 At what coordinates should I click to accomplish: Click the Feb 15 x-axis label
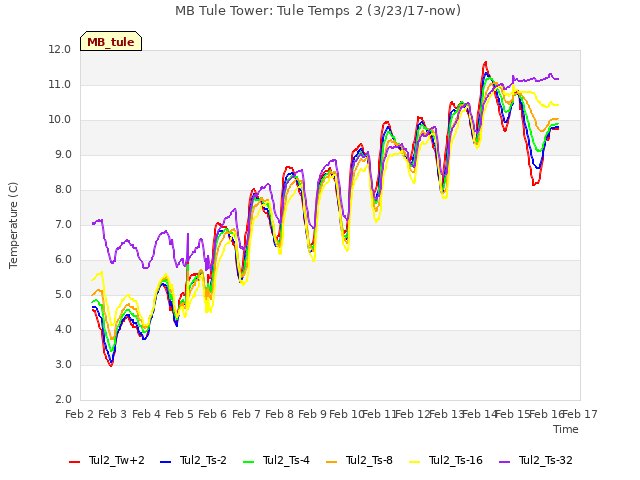pos(513,414)
